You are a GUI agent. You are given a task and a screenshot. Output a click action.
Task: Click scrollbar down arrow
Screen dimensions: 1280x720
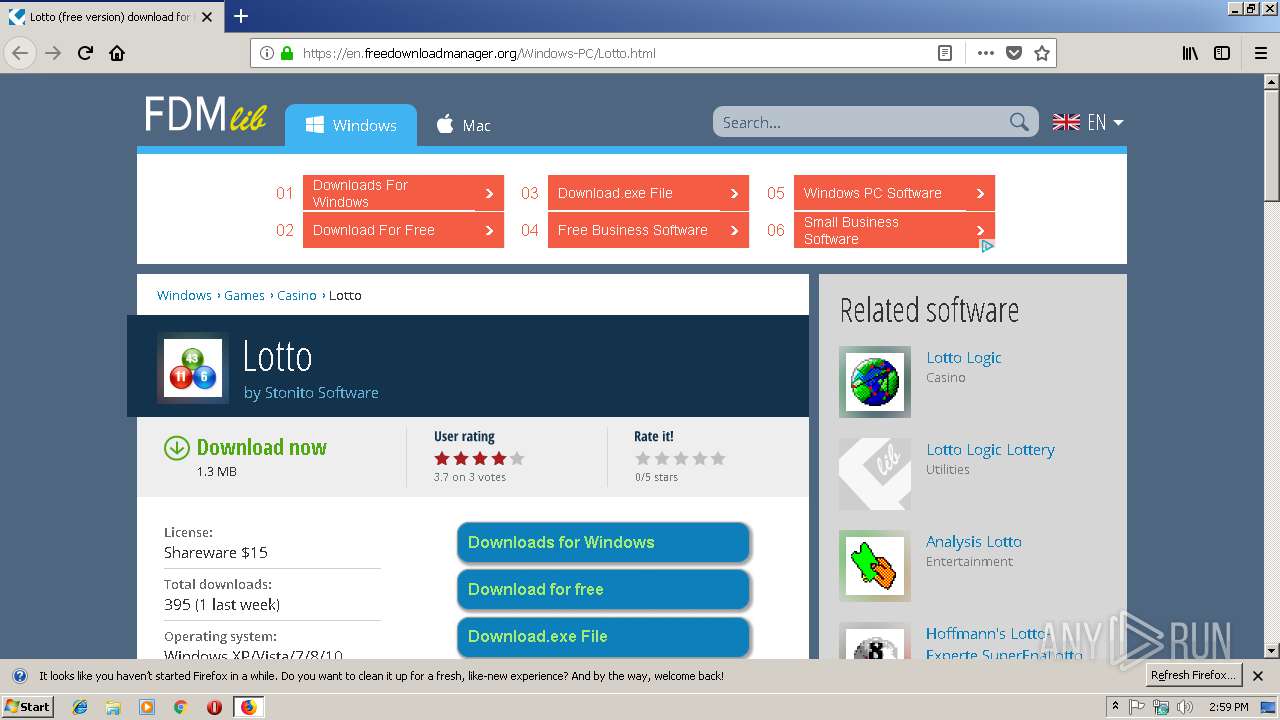[x=1271, y=650]
